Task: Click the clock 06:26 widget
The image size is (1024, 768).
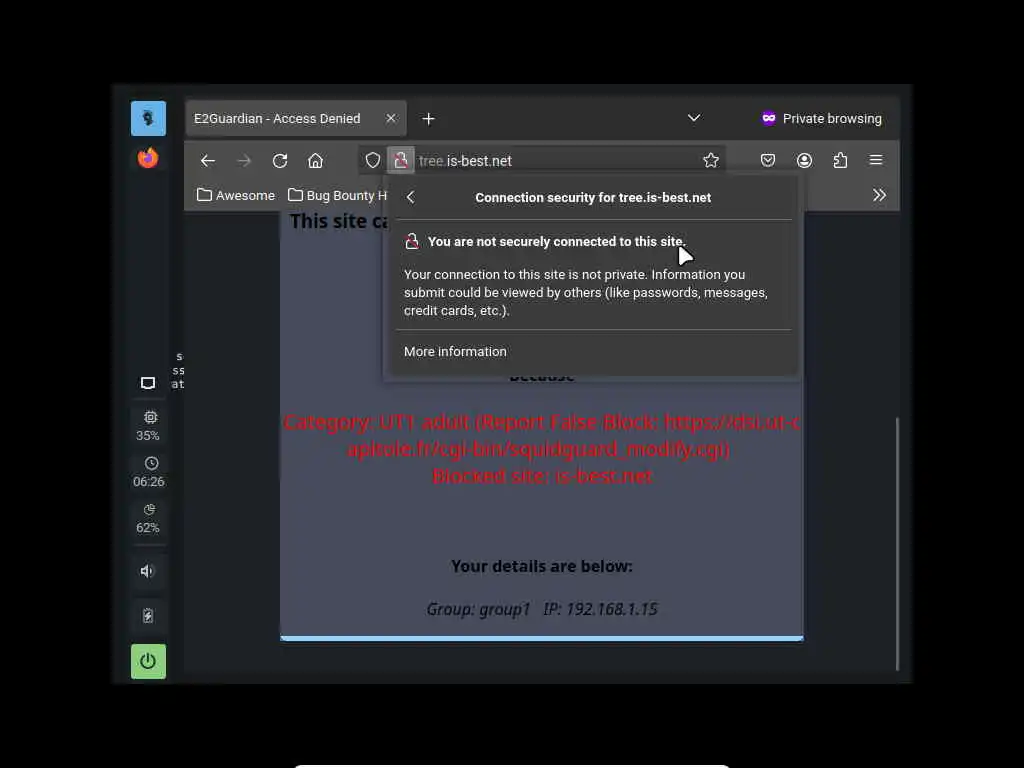Action: coord(148,472)
